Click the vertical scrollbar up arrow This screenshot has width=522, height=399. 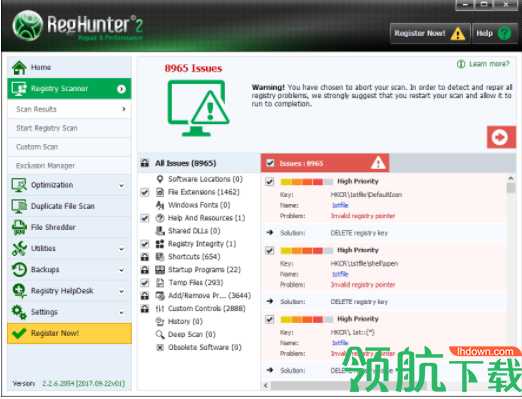(x=511, y=178)
